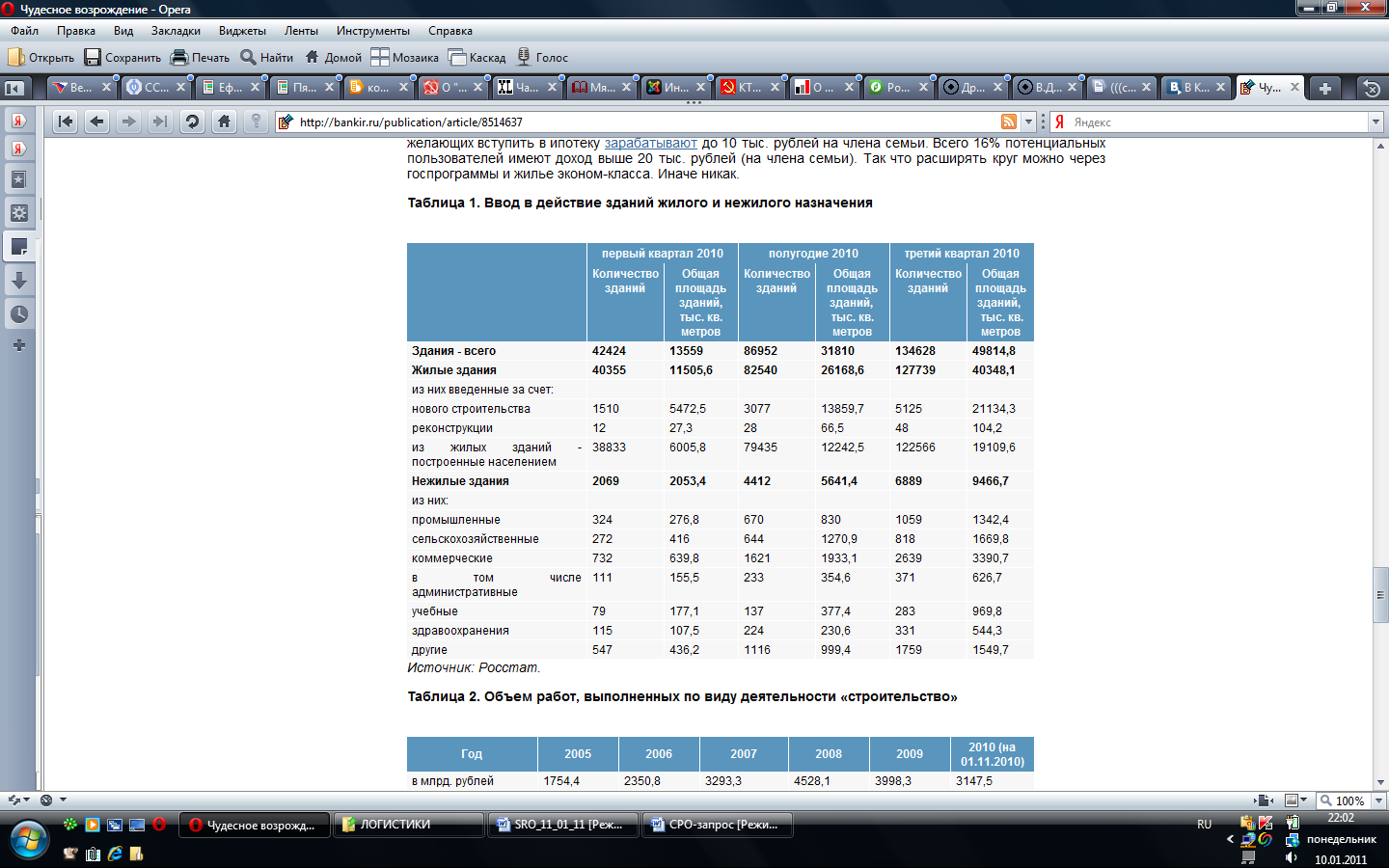
Task: Open the Yandex search engine dropdown
Action: pyautogui.click(x=1375, y=122)
